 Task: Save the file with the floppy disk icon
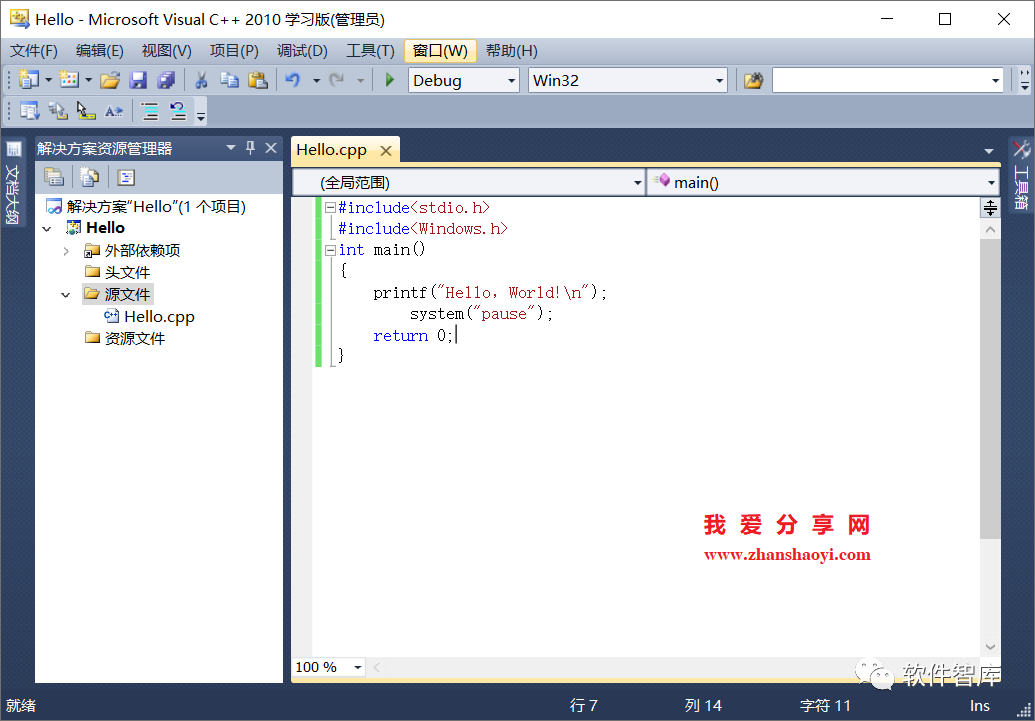click(138, 81)
